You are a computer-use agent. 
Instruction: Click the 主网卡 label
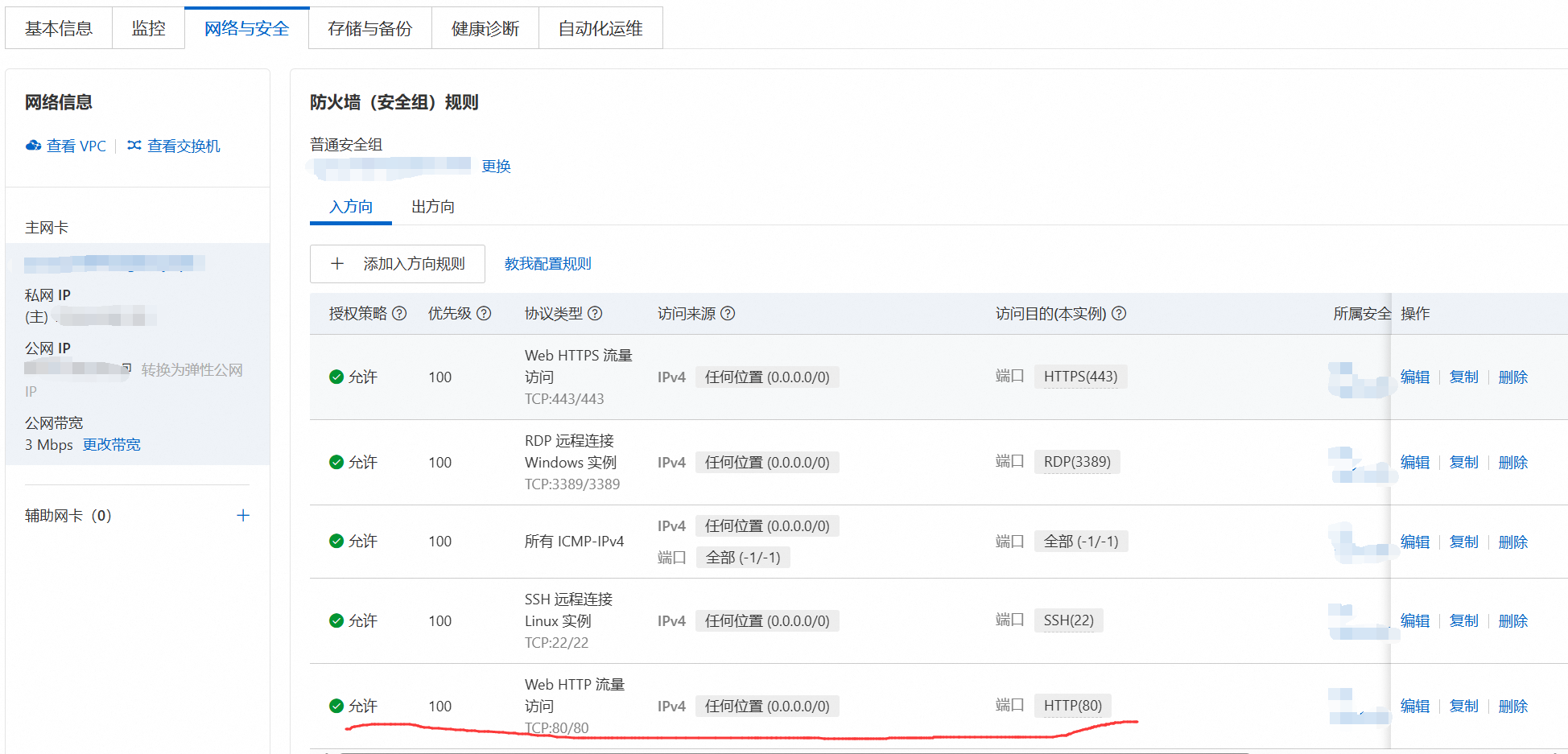tap(47, 228)
